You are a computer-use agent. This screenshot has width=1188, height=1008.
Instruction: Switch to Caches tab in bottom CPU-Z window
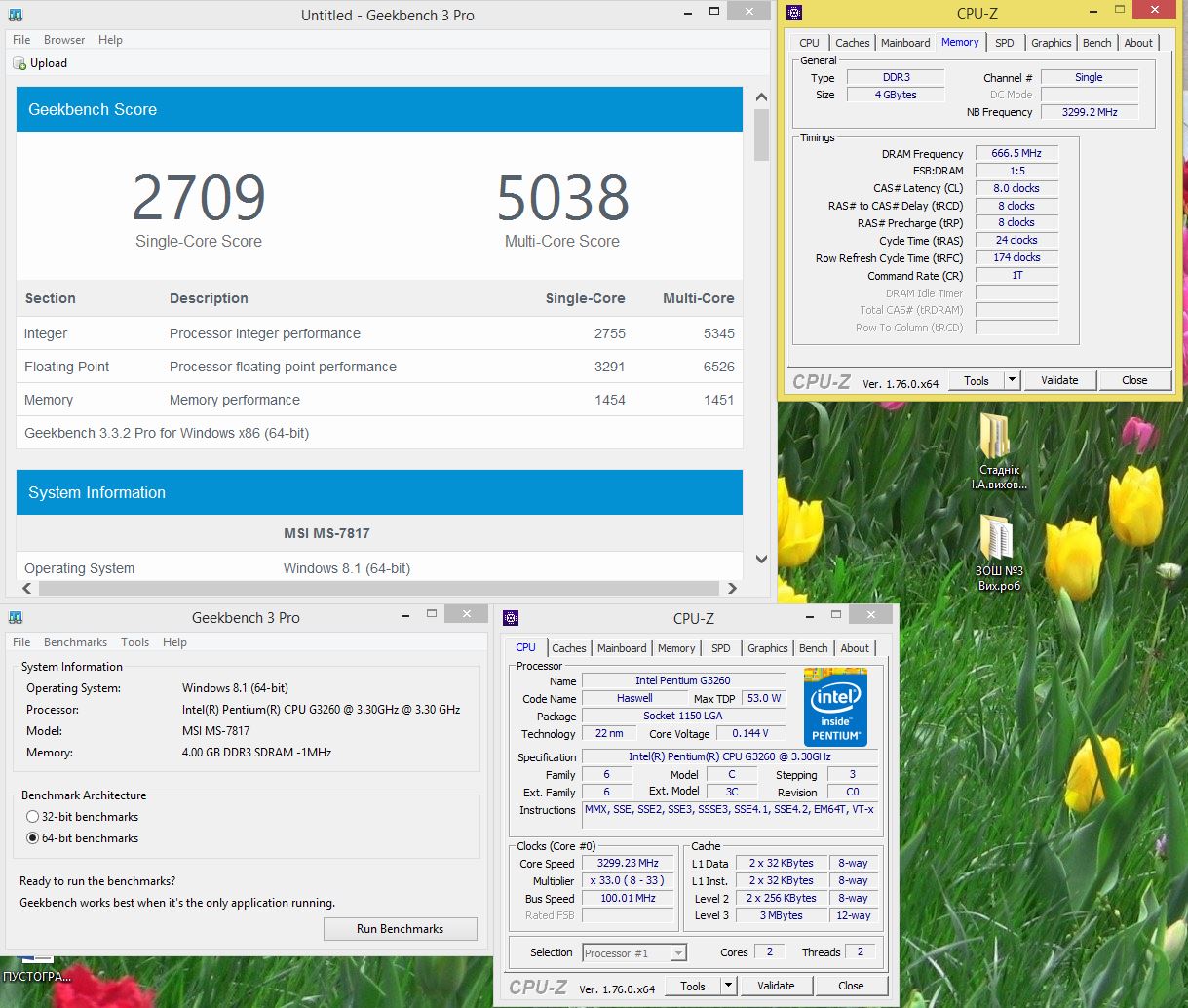coord(569,648)
